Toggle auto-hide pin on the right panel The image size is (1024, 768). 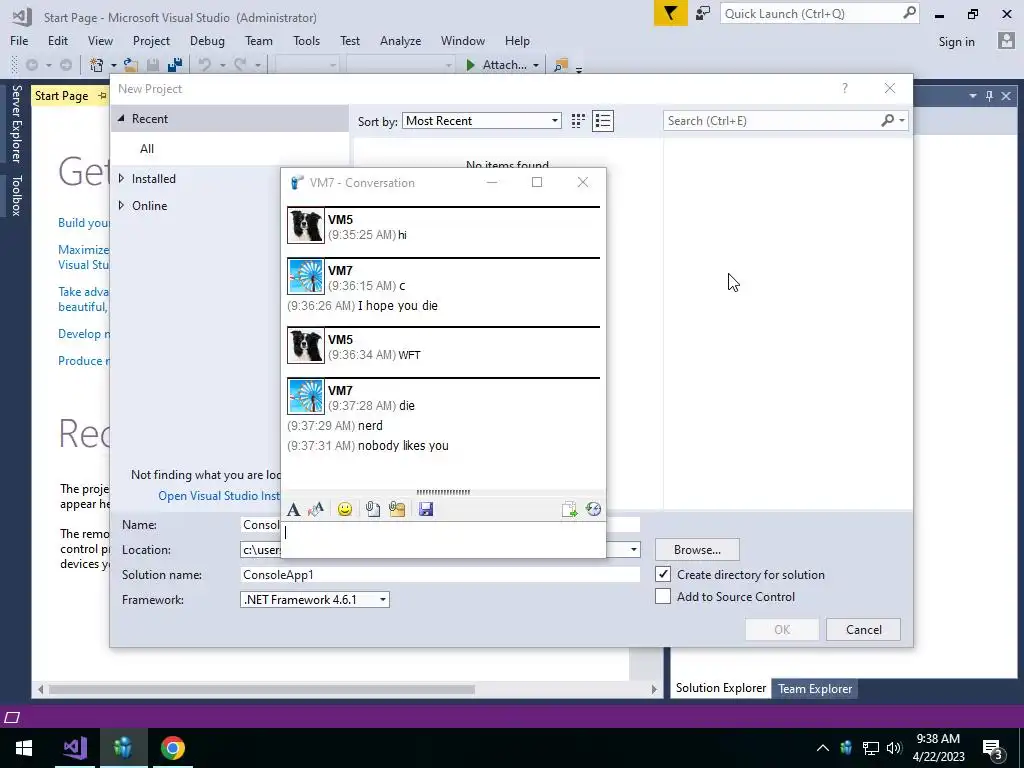[989, 96]
